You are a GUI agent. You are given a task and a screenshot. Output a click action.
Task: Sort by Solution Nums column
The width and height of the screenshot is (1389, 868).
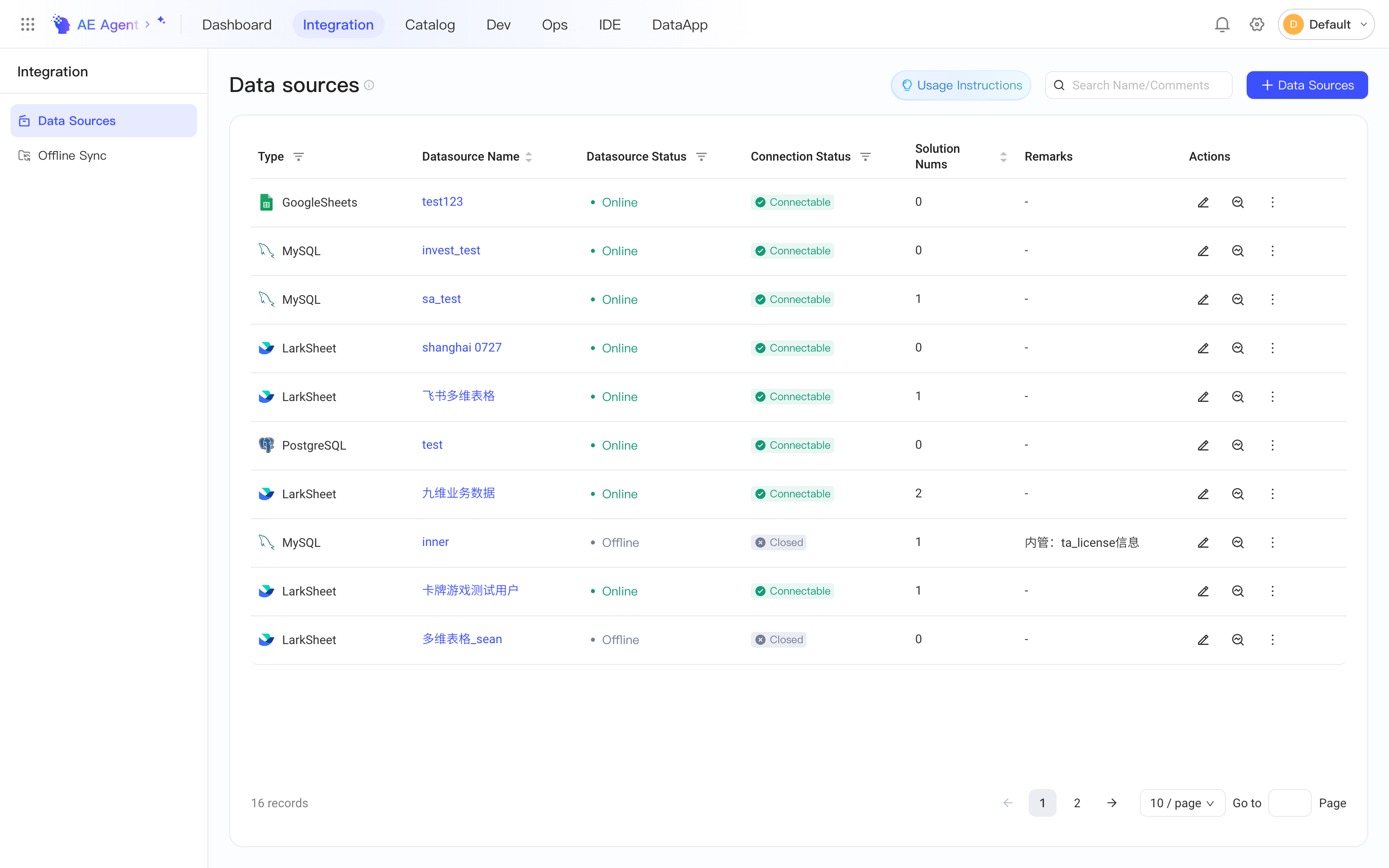point(1003,157)
